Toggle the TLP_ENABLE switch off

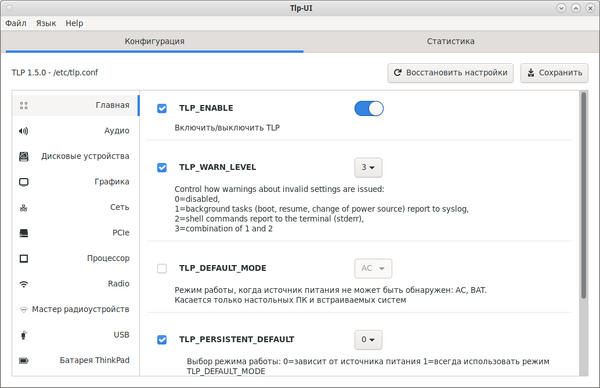[x=369, y=109]
